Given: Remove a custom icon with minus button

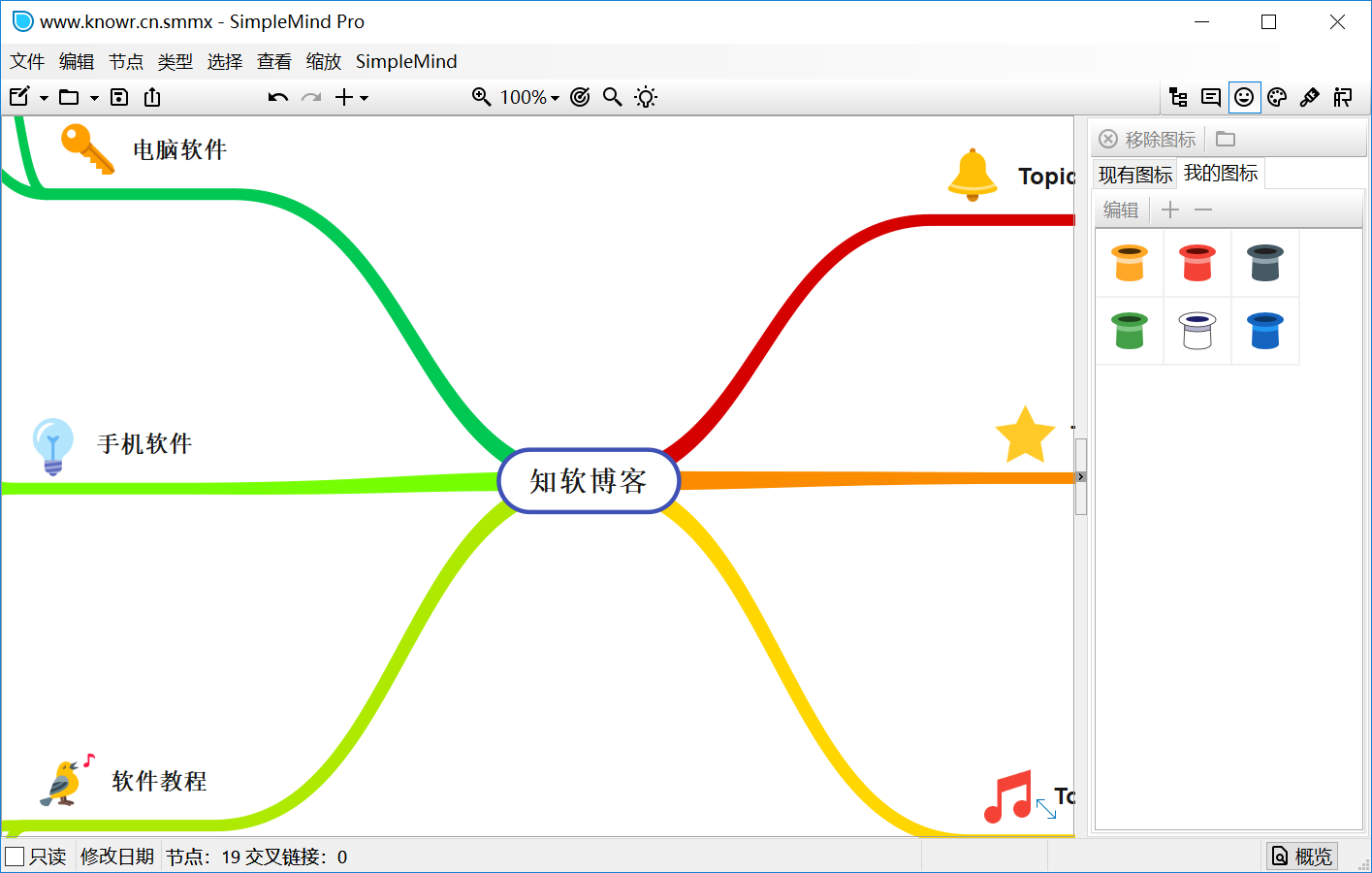Looking at the screenshot, I should click(1203, 210).
